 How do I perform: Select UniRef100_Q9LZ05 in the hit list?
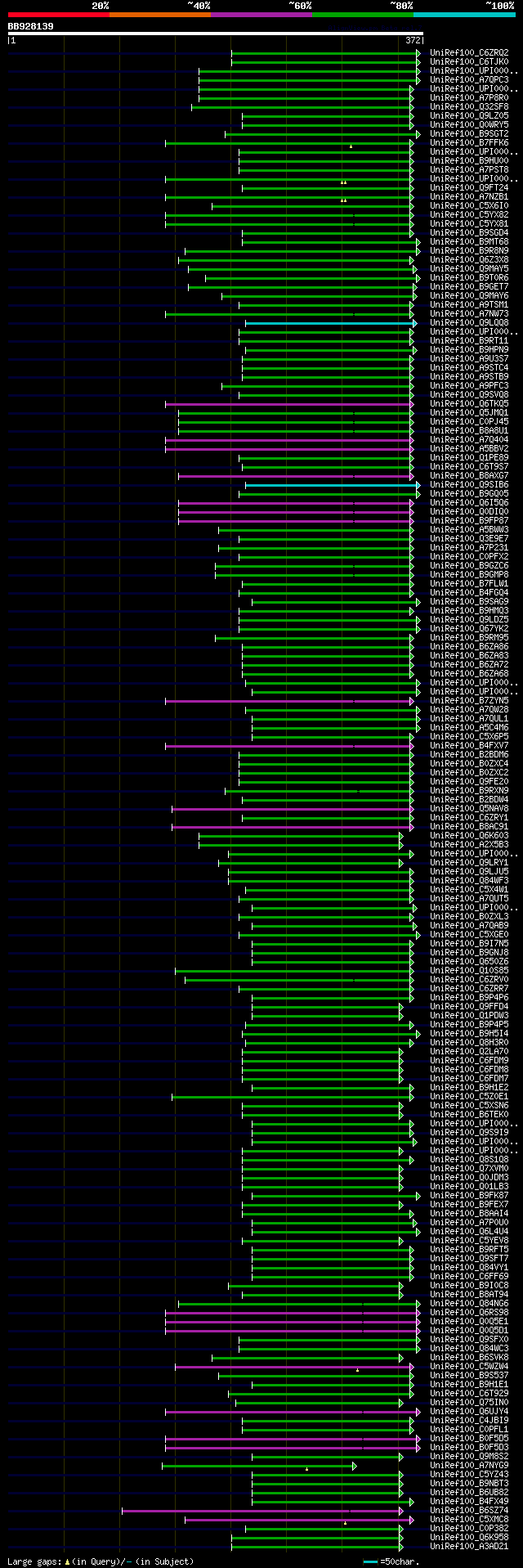point(469,116)
